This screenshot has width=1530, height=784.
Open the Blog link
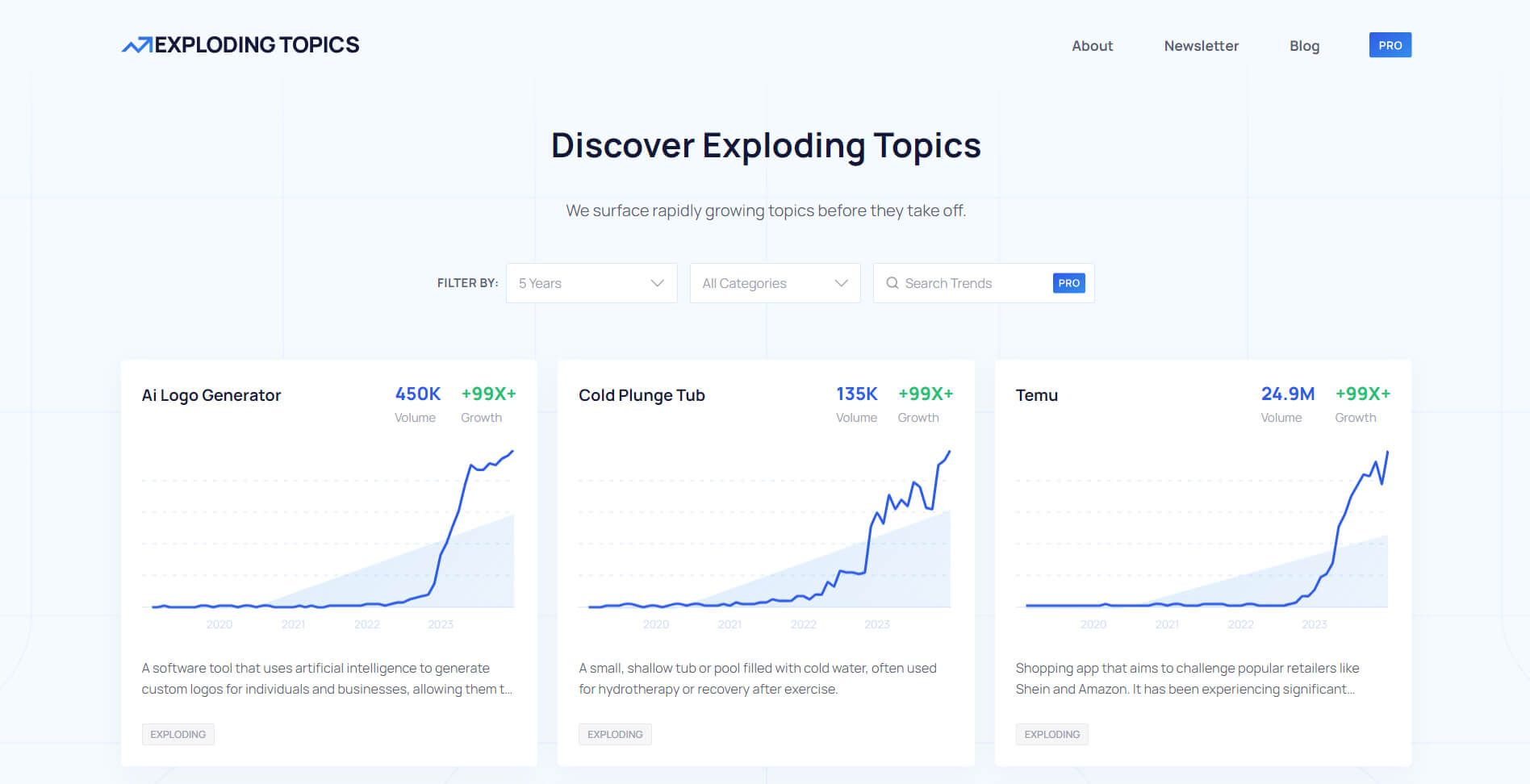click(x=1304, y=46)
